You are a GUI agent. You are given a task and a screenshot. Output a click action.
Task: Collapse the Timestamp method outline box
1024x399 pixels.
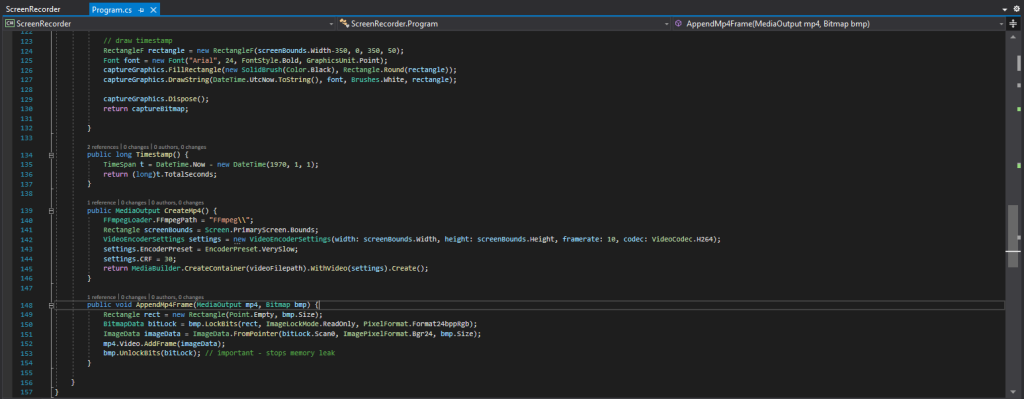pos(51,155)
